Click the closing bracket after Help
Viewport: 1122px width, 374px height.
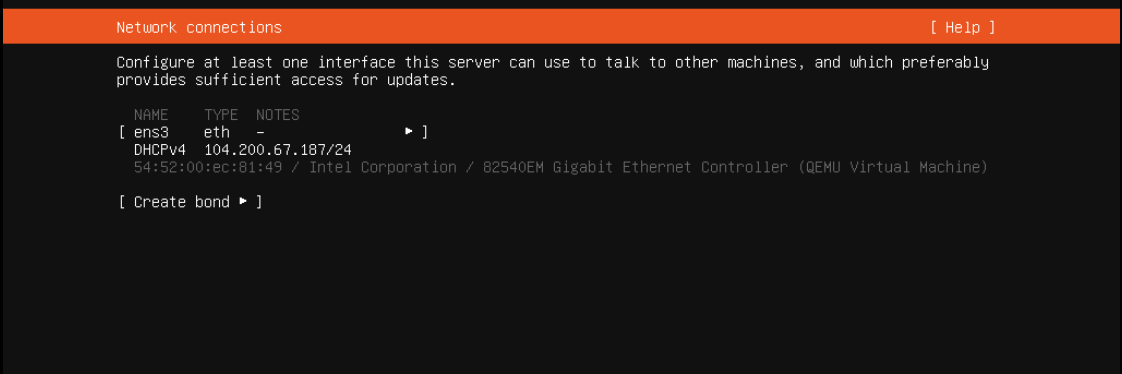click(x=991, y=28)
